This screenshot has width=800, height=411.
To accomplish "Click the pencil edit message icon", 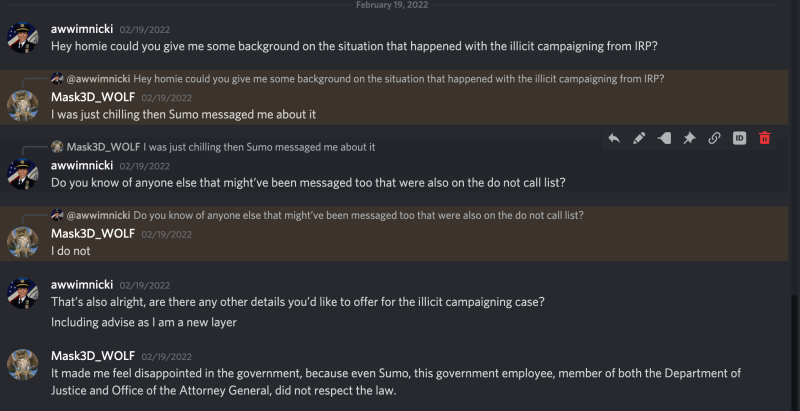I will pos(639,138).
